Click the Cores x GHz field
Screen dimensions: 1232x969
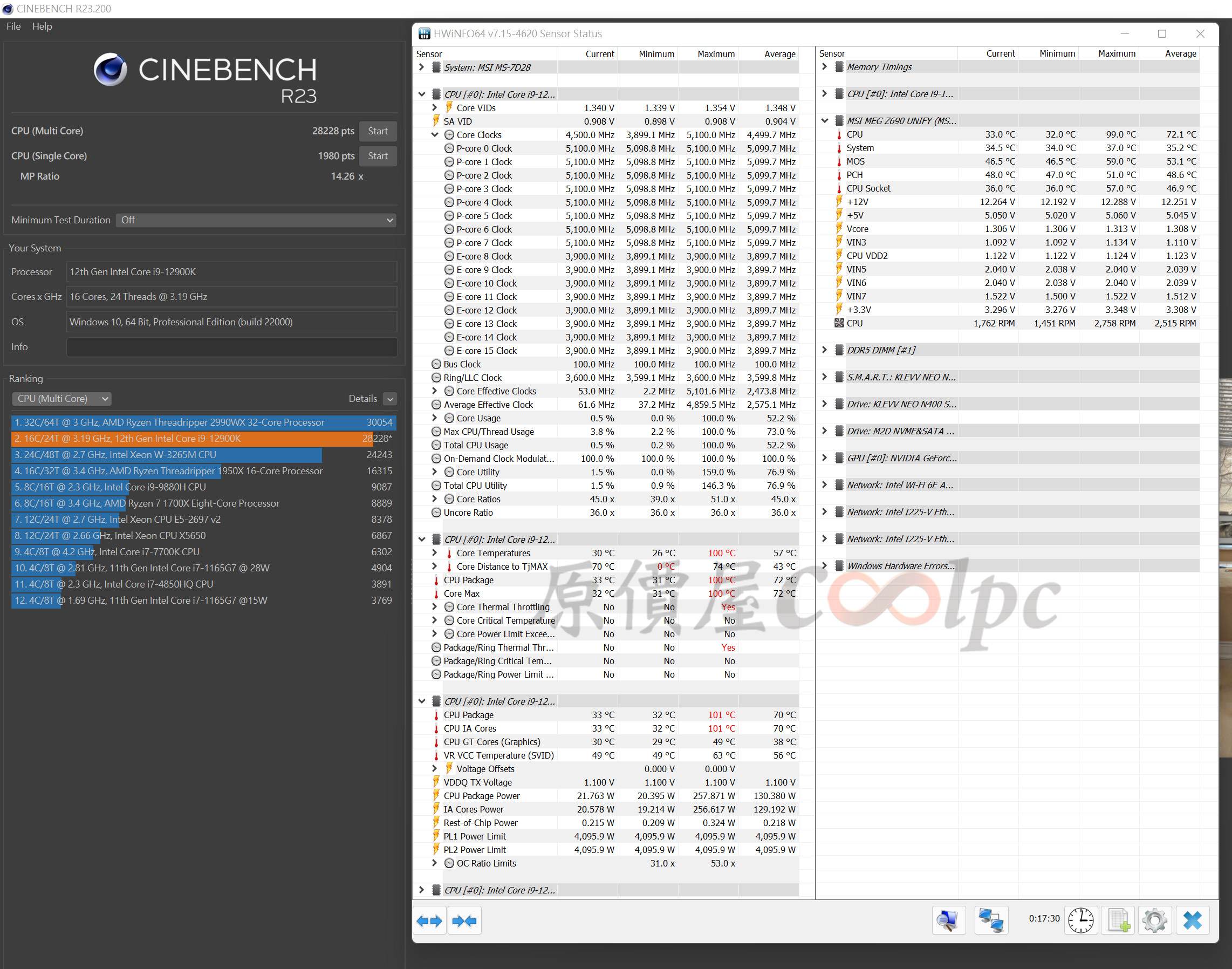[232, 297]
